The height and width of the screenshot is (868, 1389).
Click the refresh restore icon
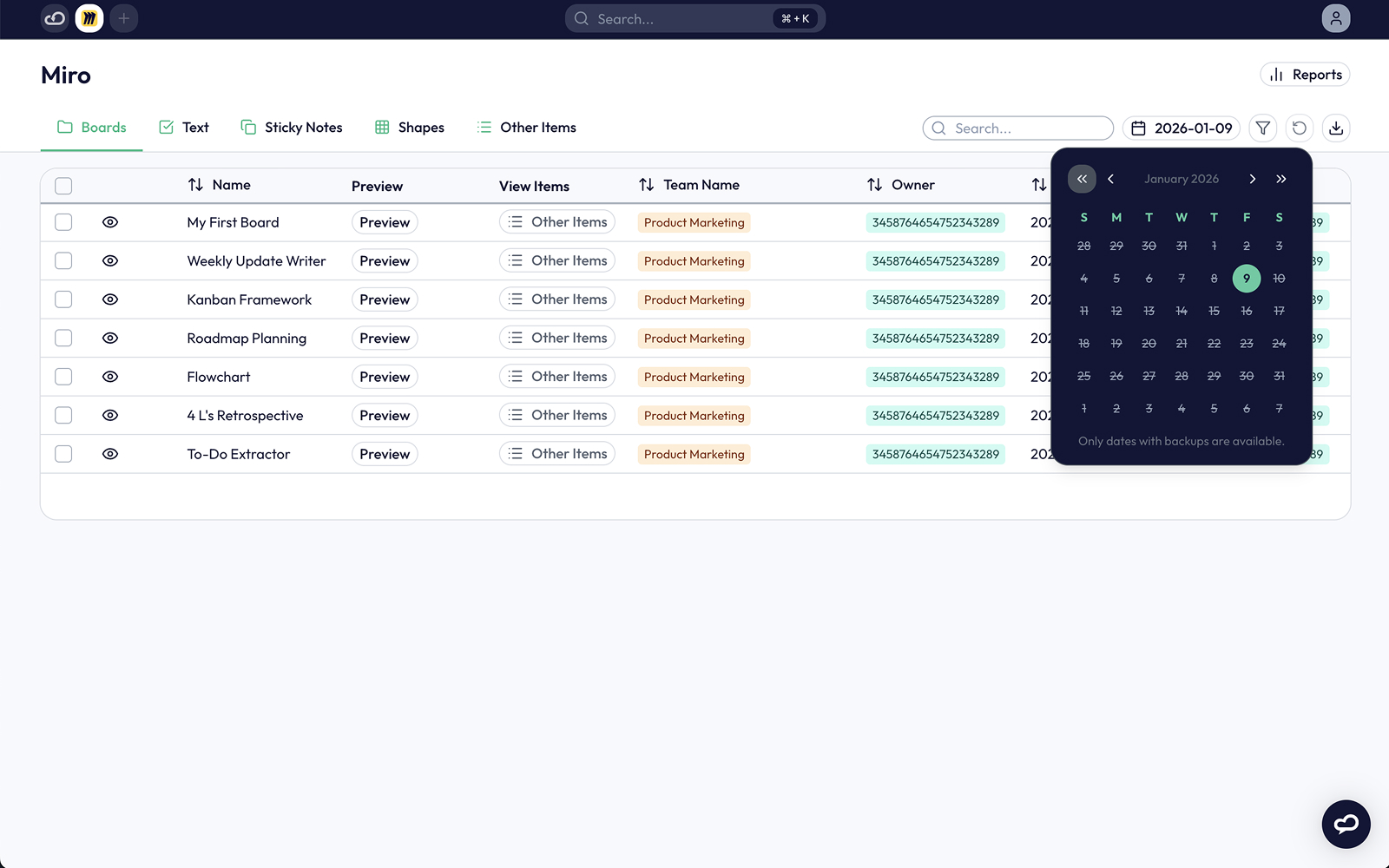[1300, 128]
